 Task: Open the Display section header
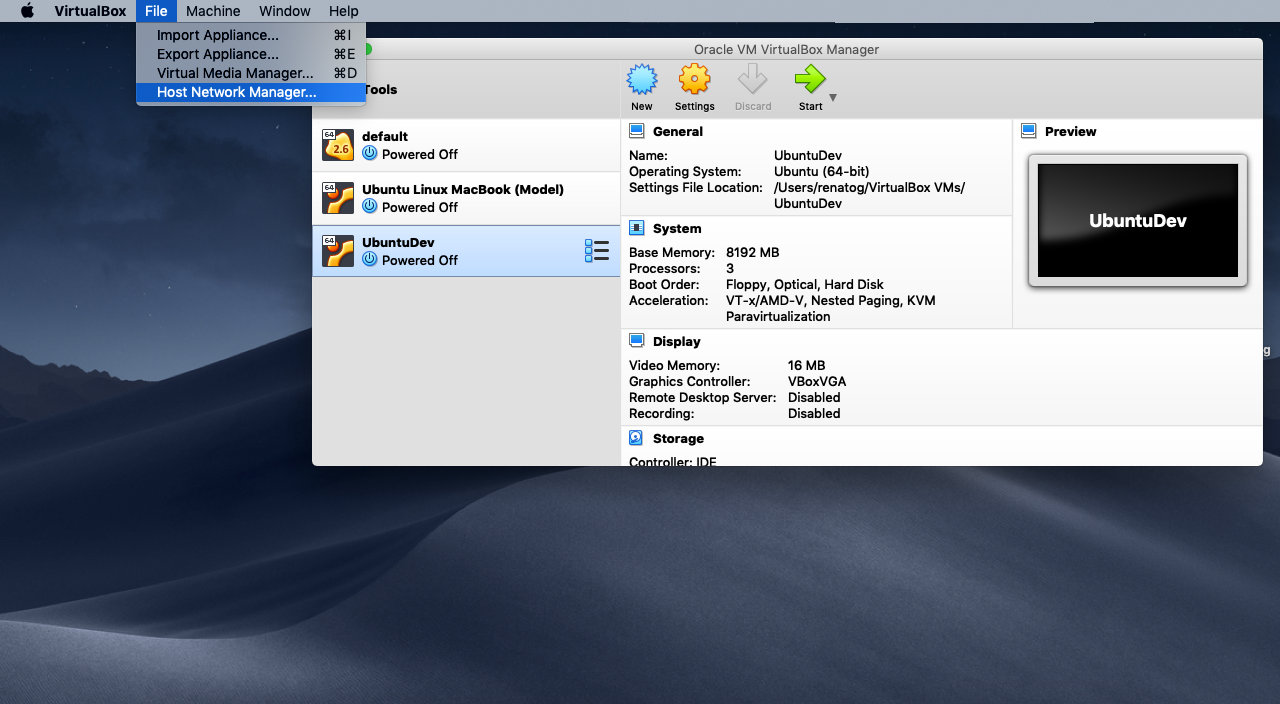676,341
